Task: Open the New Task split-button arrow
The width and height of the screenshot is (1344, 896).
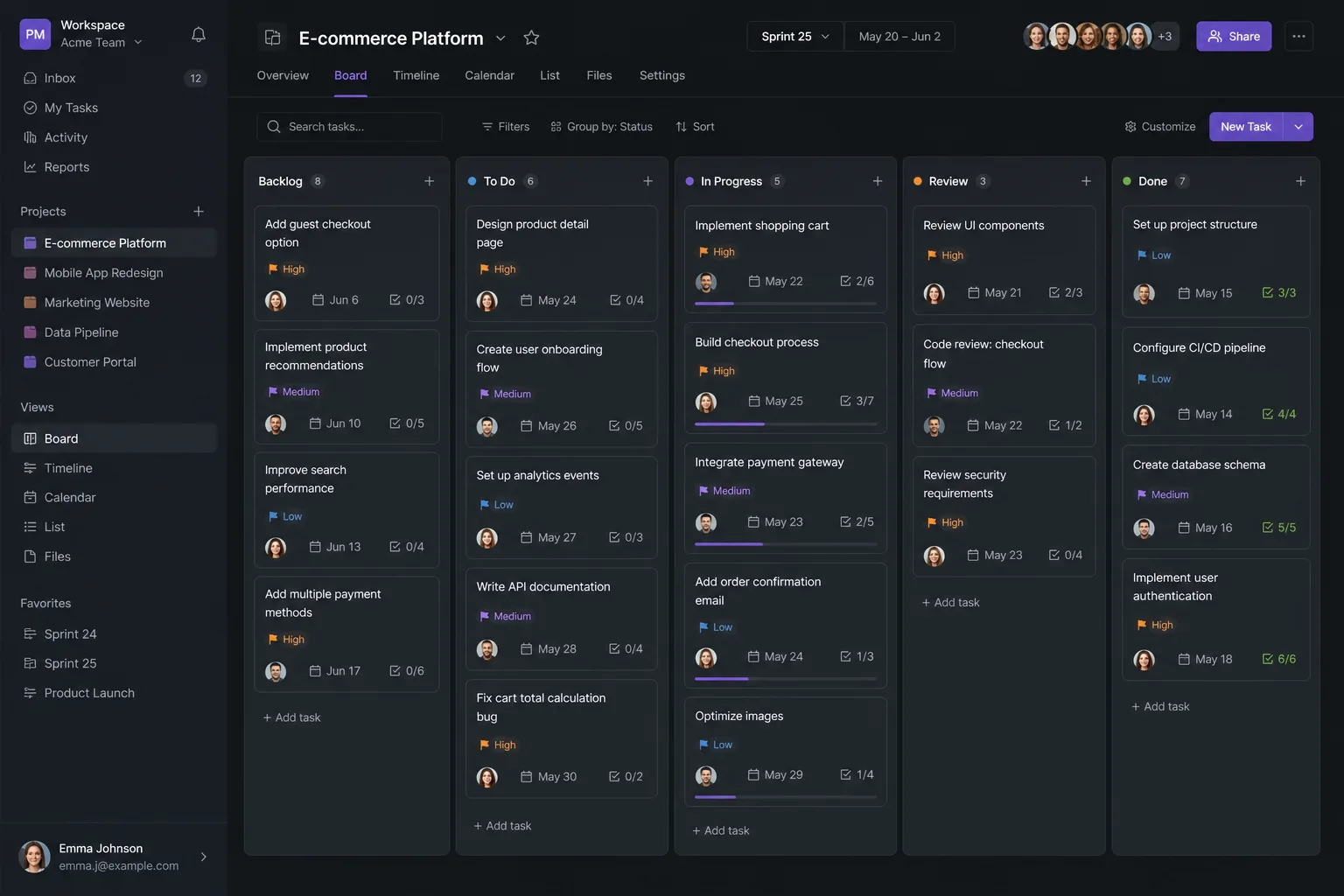Action: pyautogui.click(x=1298, y=127)
